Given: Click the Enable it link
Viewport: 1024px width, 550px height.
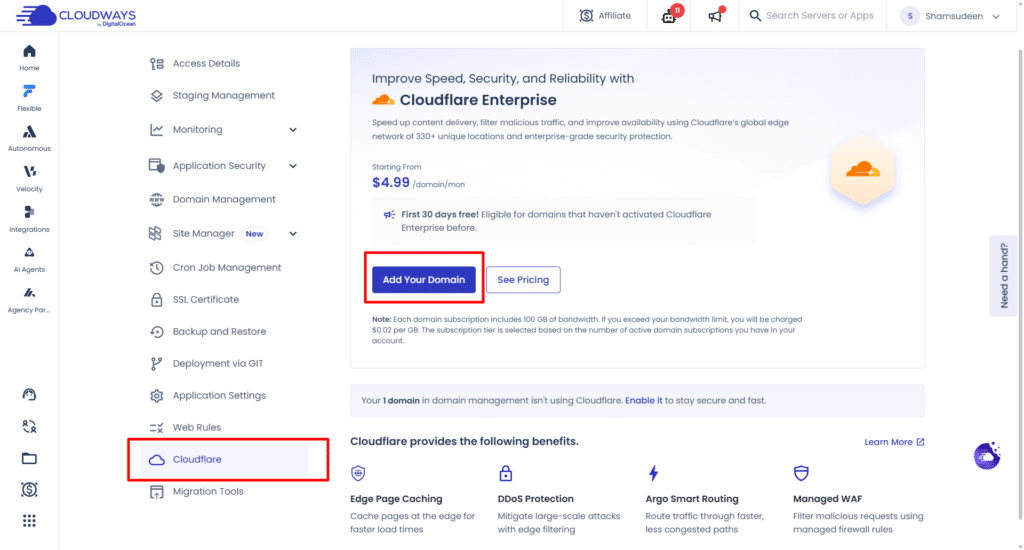Looking at the screenshot, I should click(x=643, y=400).
